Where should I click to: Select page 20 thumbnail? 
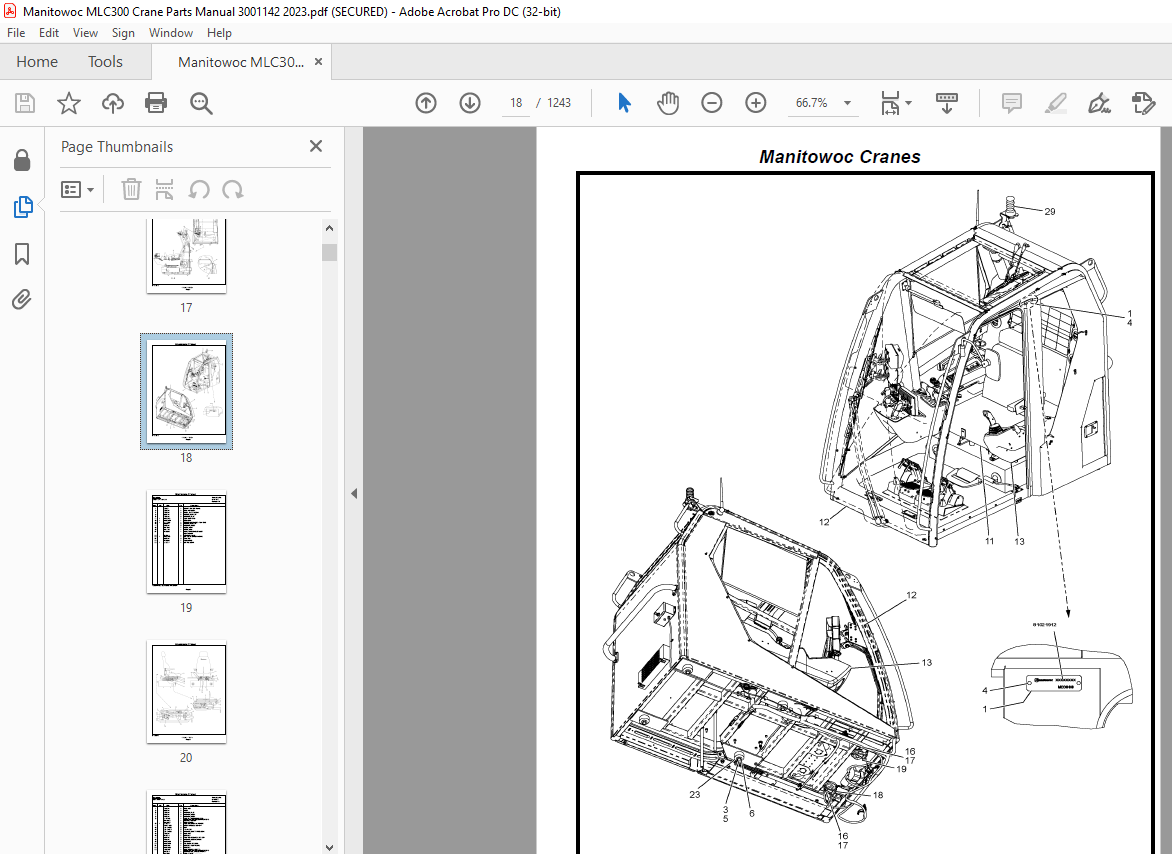(x=187, y=692)
